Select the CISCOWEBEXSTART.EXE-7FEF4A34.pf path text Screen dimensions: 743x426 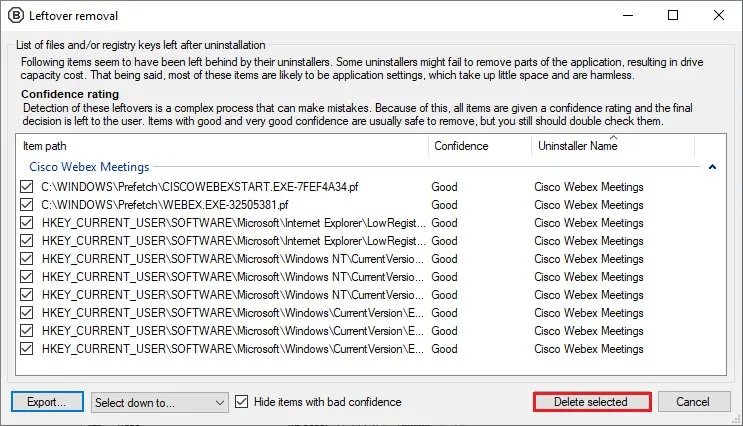[x=199, y=187]
